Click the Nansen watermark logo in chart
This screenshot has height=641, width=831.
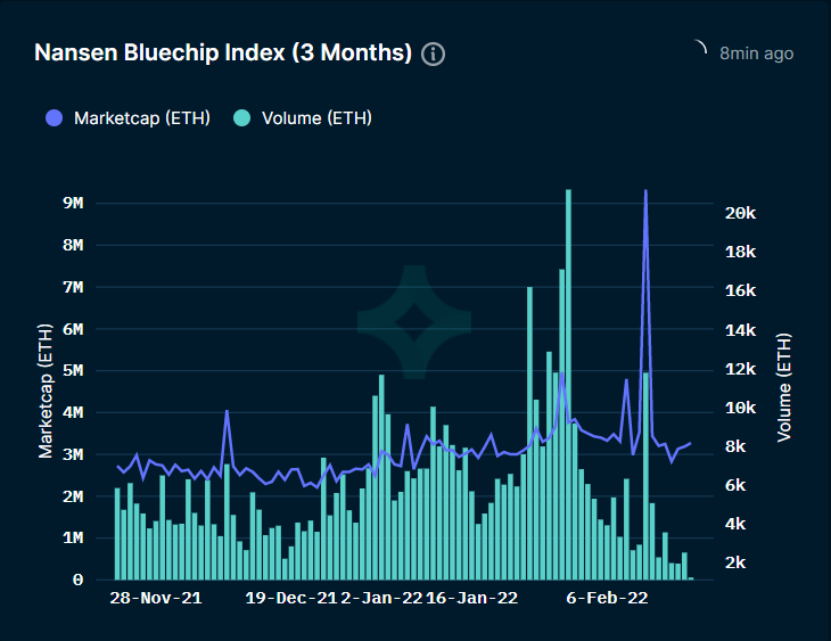click(x=414, y=322)
